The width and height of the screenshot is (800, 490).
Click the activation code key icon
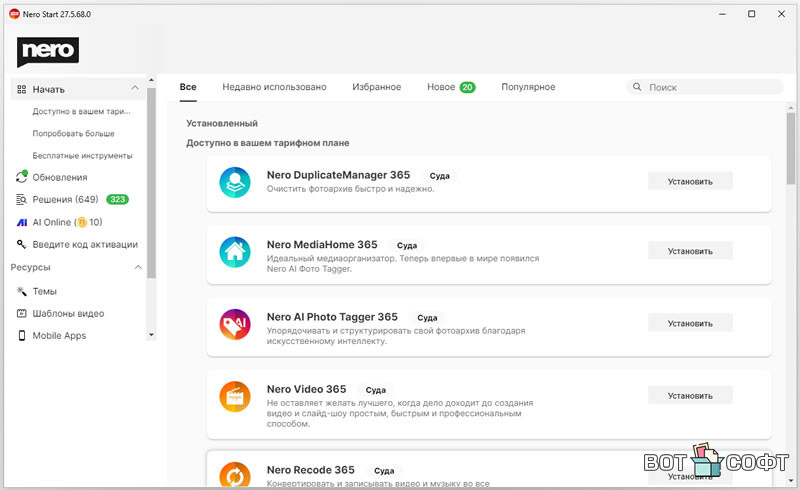click(21, 244)
